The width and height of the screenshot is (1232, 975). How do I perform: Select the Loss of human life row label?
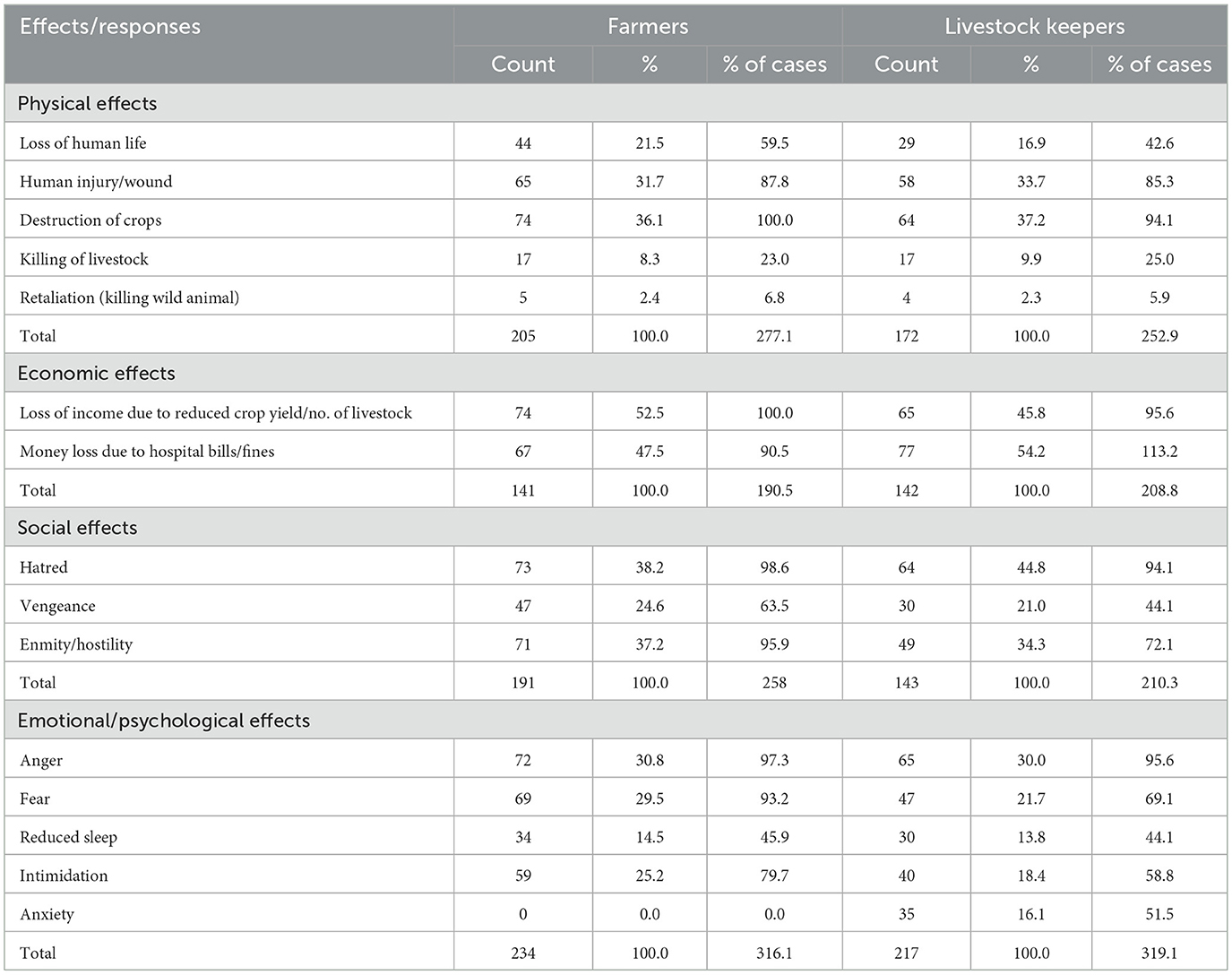pyautogui.click(x=83, y=143)
